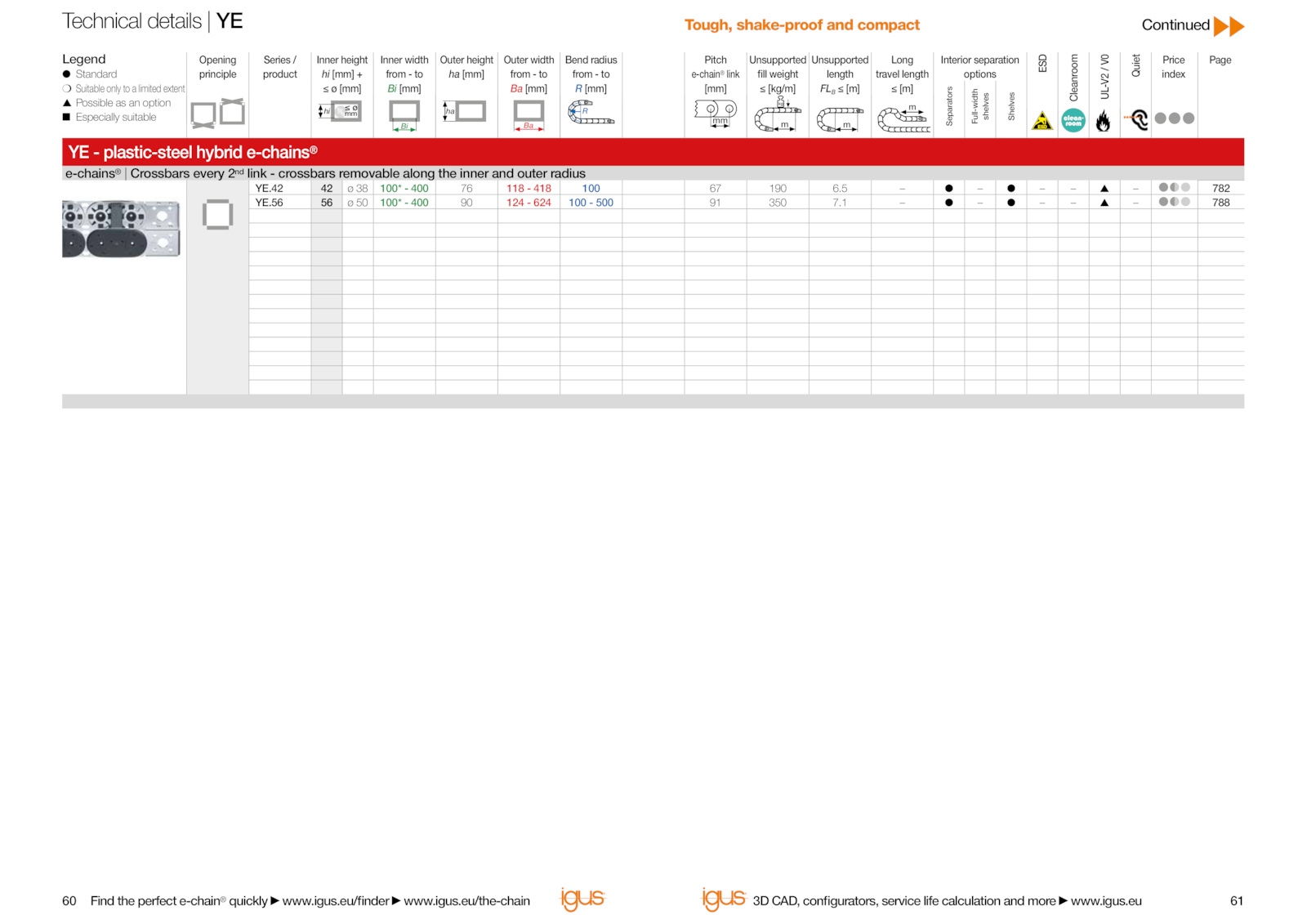Click the YE.42 price index dots
This screenshot has height=924, width=1307.
point(1175,188)
